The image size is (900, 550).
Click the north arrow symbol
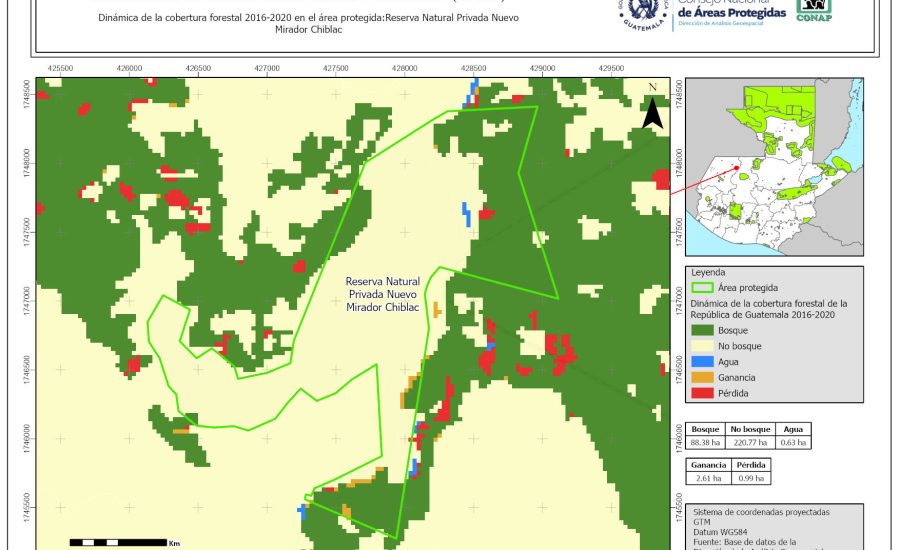652,106
